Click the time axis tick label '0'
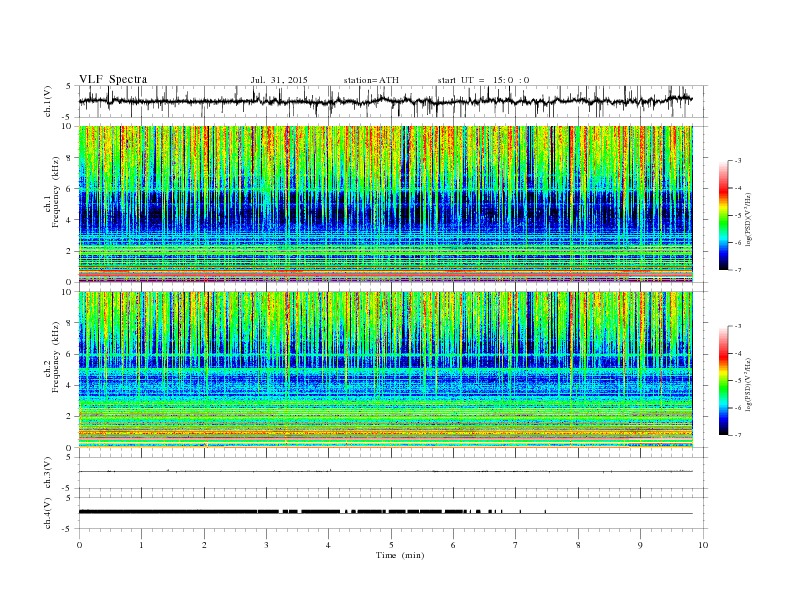 79,545
